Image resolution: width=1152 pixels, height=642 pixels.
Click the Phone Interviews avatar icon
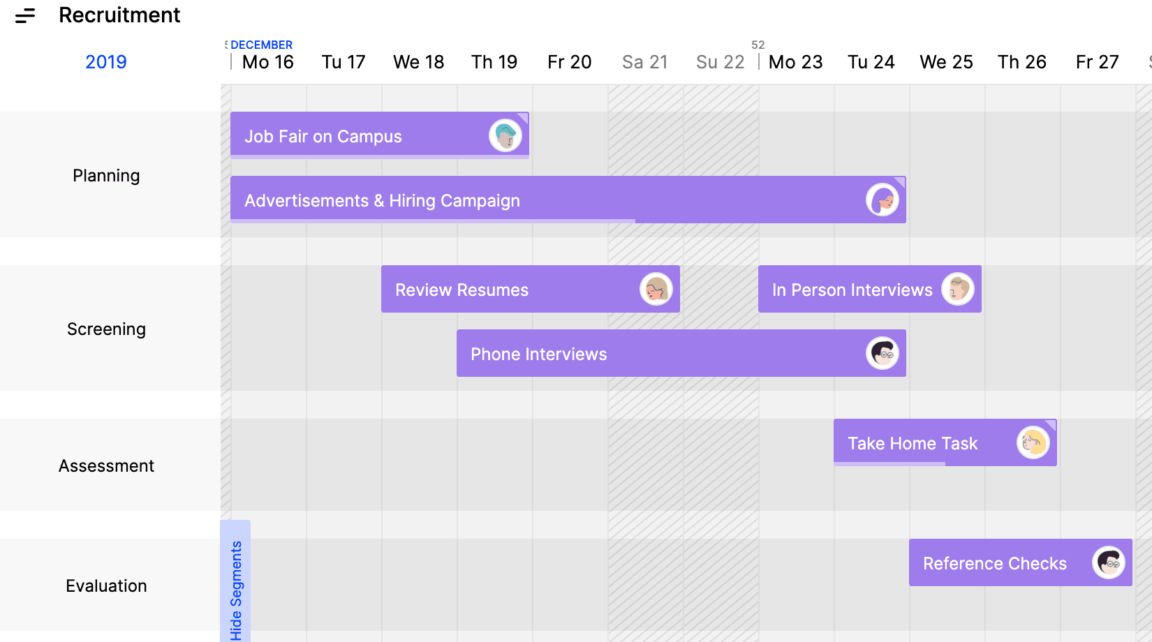point(882,353)
